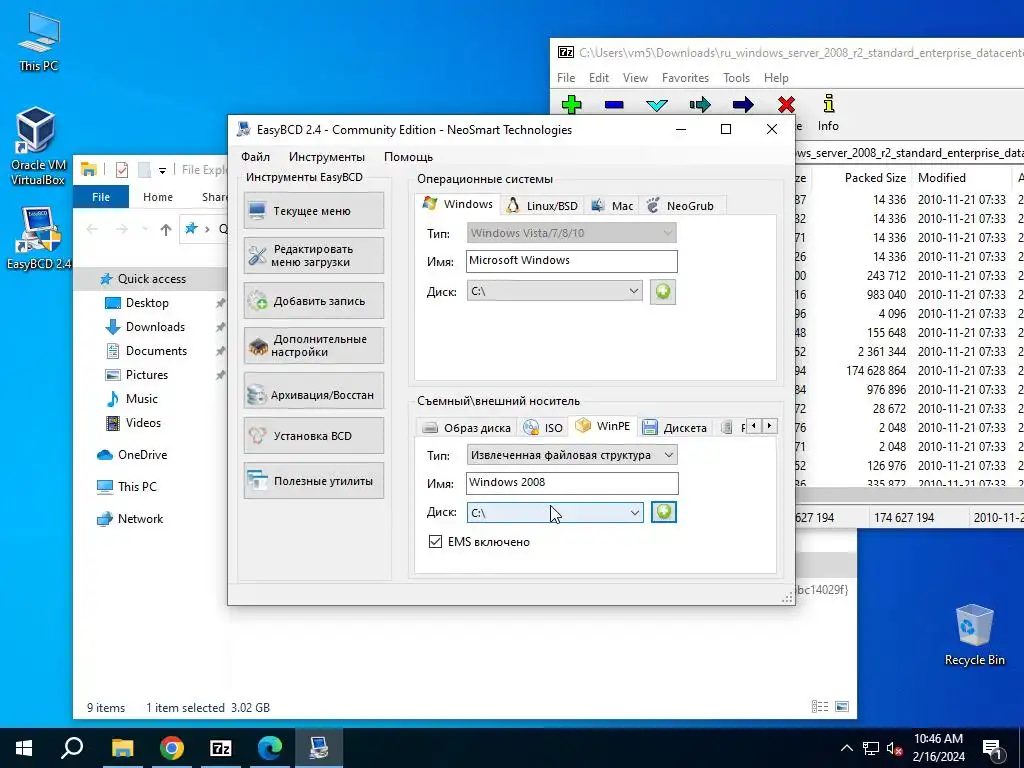The height and width of the screenshot is (768, 1024).
Task: Click the Microsoft Windows name field
Action: pos(571,261)
